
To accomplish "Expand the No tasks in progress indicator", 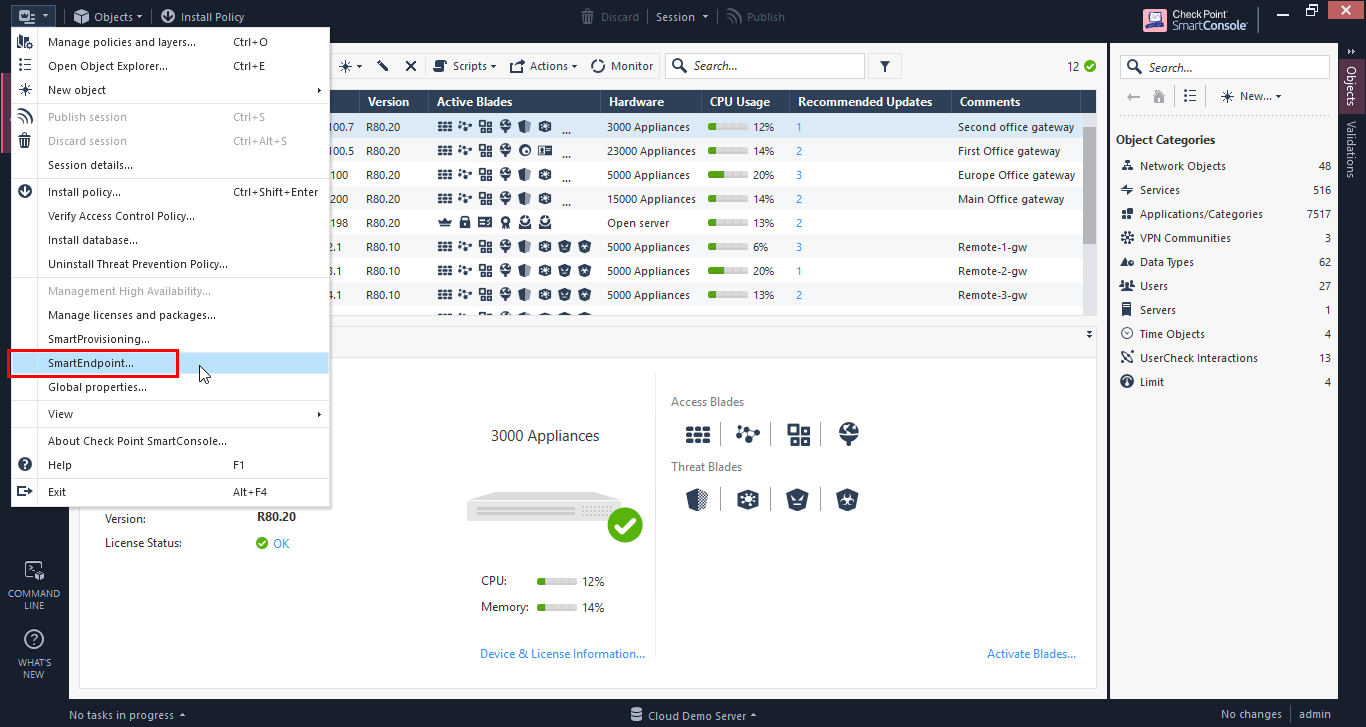I will pyautogui.click(x=127, y=715).
